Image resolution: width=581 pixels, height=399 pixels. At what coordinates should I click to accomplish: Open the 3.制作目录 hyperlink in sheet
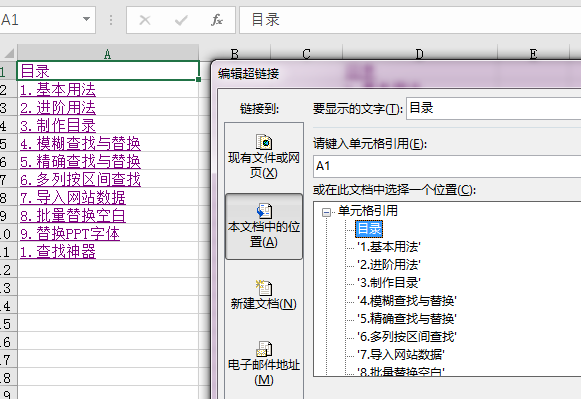click(x=58, y=126)
